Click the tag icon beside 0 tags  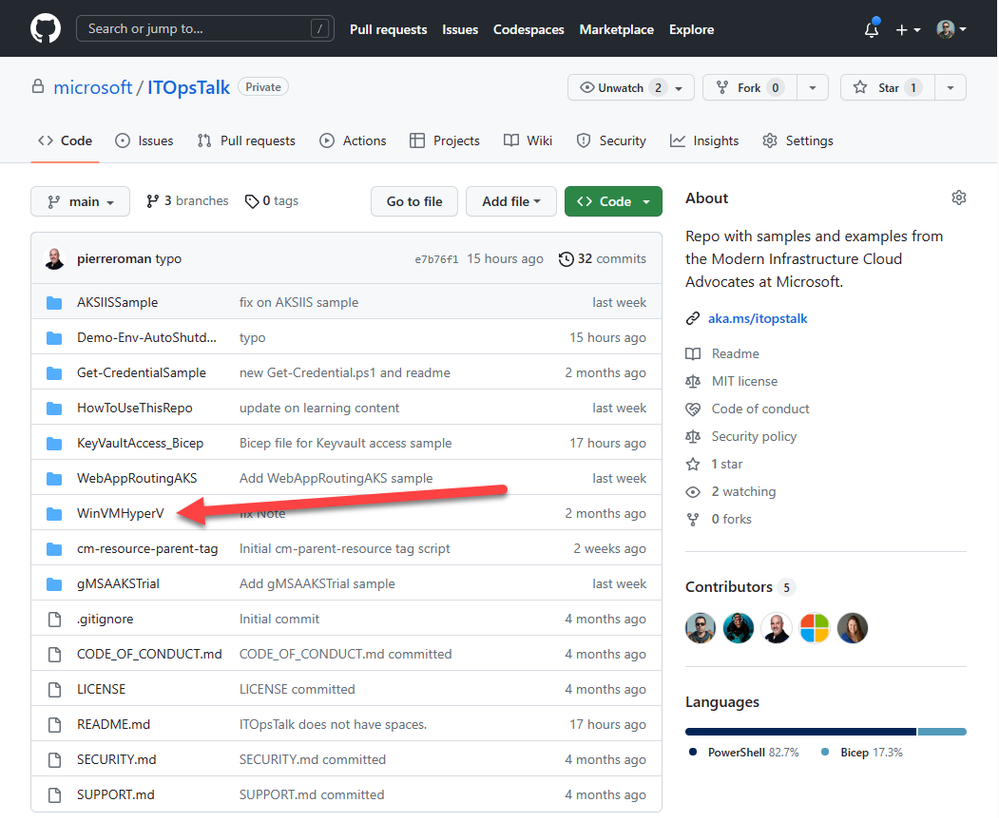point(252,201)
